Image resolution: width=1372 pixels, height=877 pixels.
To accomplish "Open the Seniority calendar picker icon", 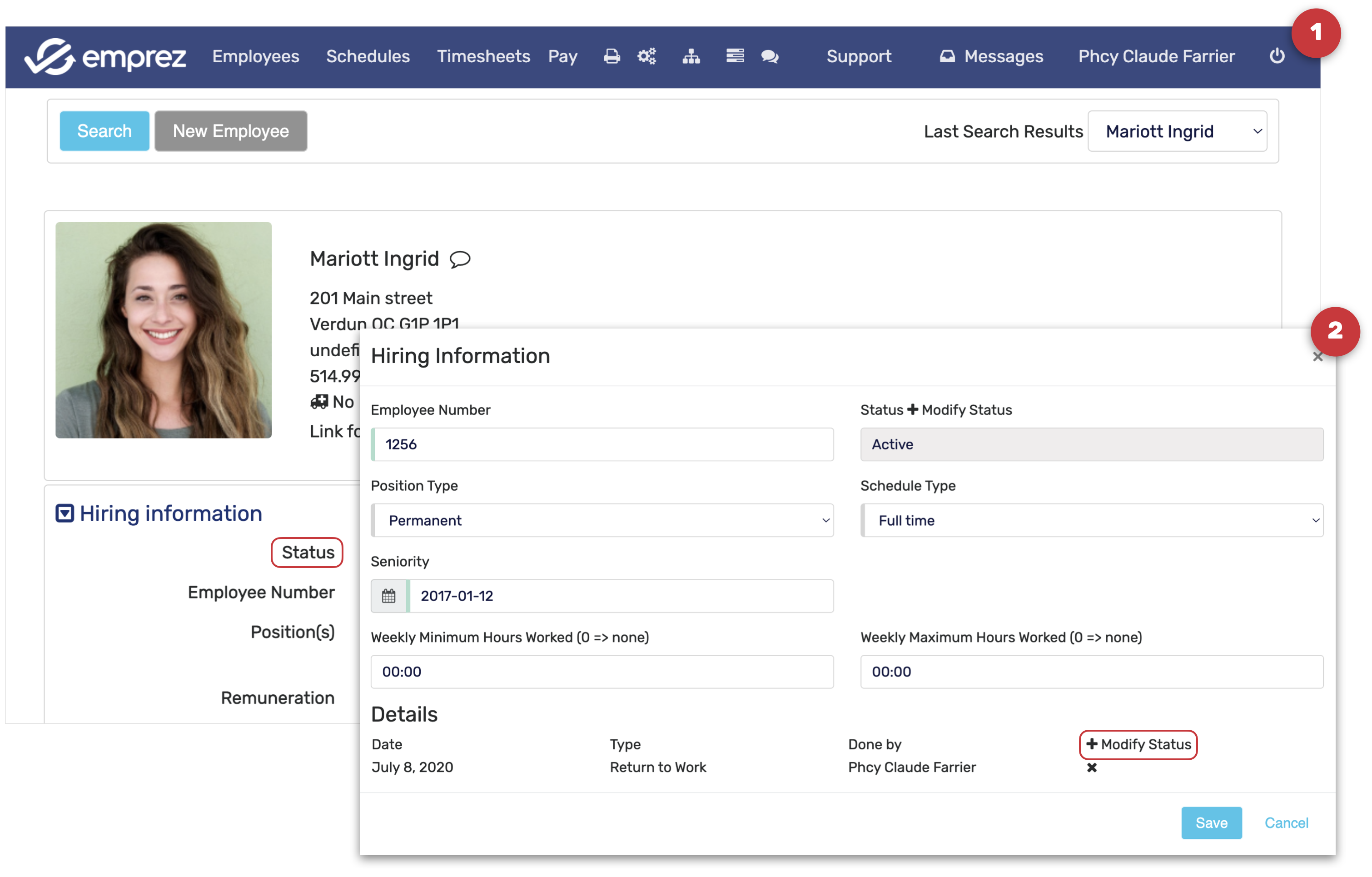I will [388, 596].
